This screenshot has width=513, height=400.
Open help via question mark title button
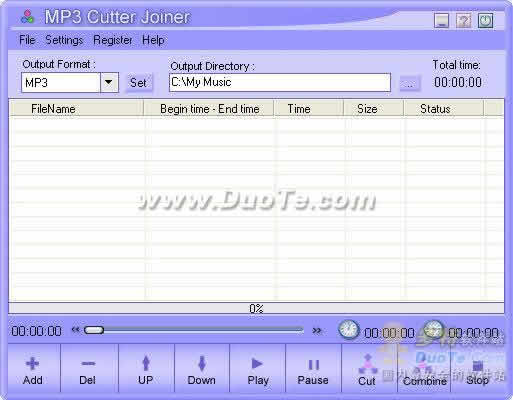(x=463, y=21)
